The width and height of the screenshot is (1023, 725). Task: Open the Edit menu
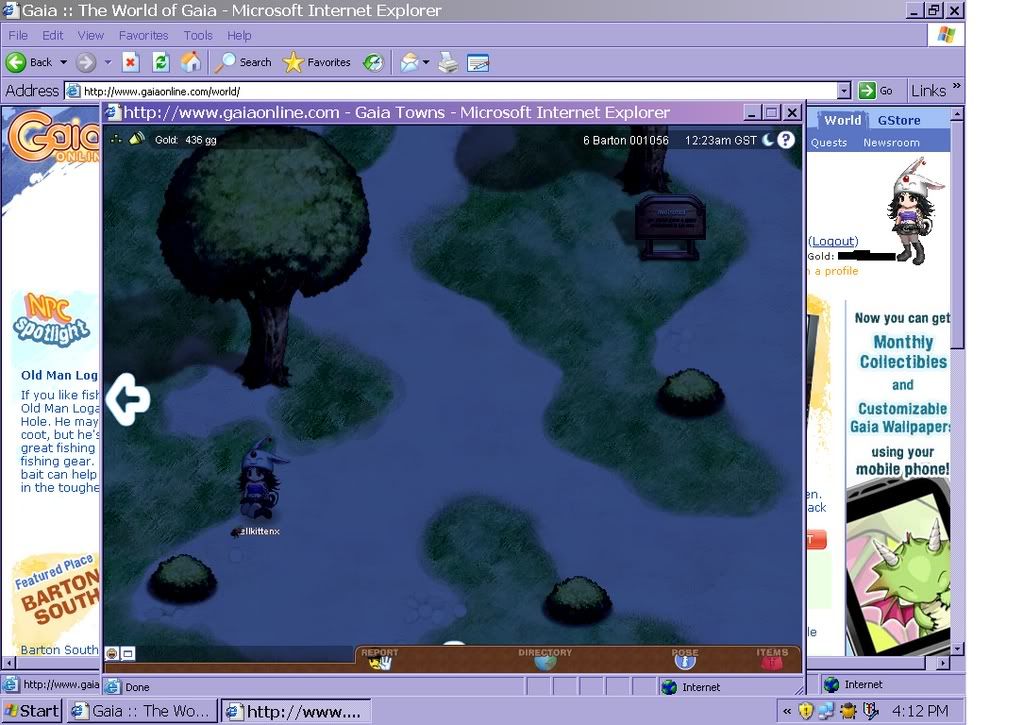tap(53, 35)
